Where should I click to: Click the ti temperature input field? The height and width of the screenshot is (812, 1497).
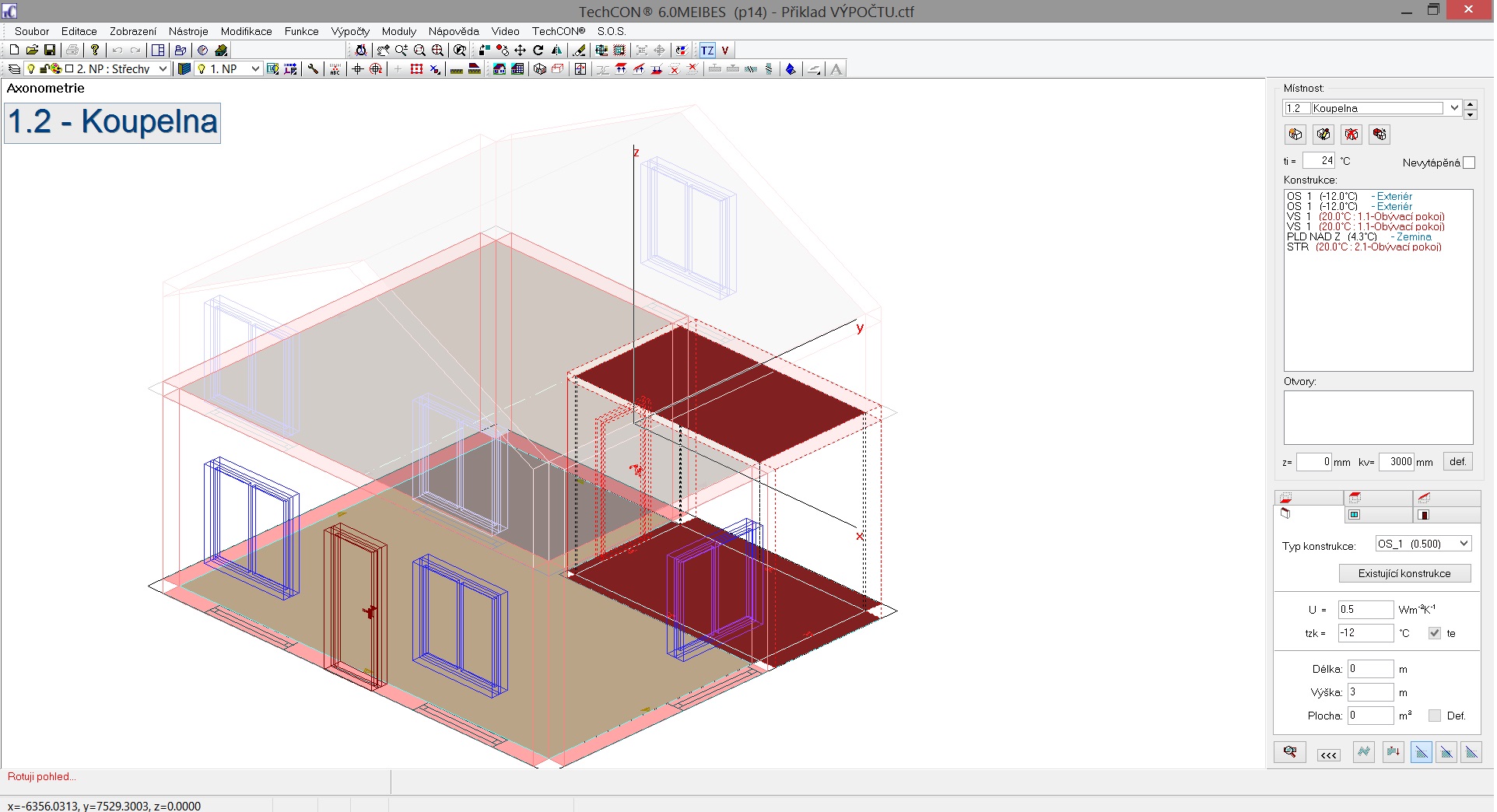coord(1320,161)
